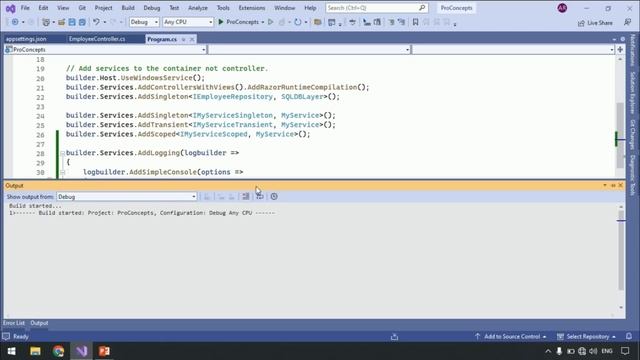The width and height of the screenshot is (640, 360).
Task: Click the Open File folder icon
Action: click(x=61, y=22)
